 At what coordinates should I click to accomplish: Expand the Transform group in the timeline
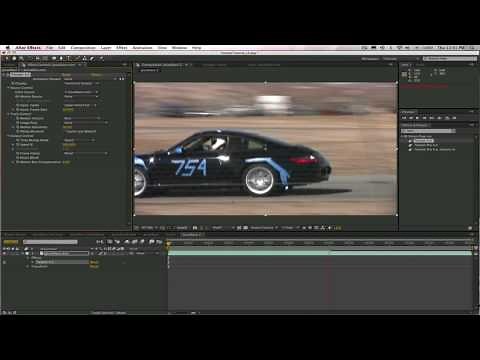[28, 267]
